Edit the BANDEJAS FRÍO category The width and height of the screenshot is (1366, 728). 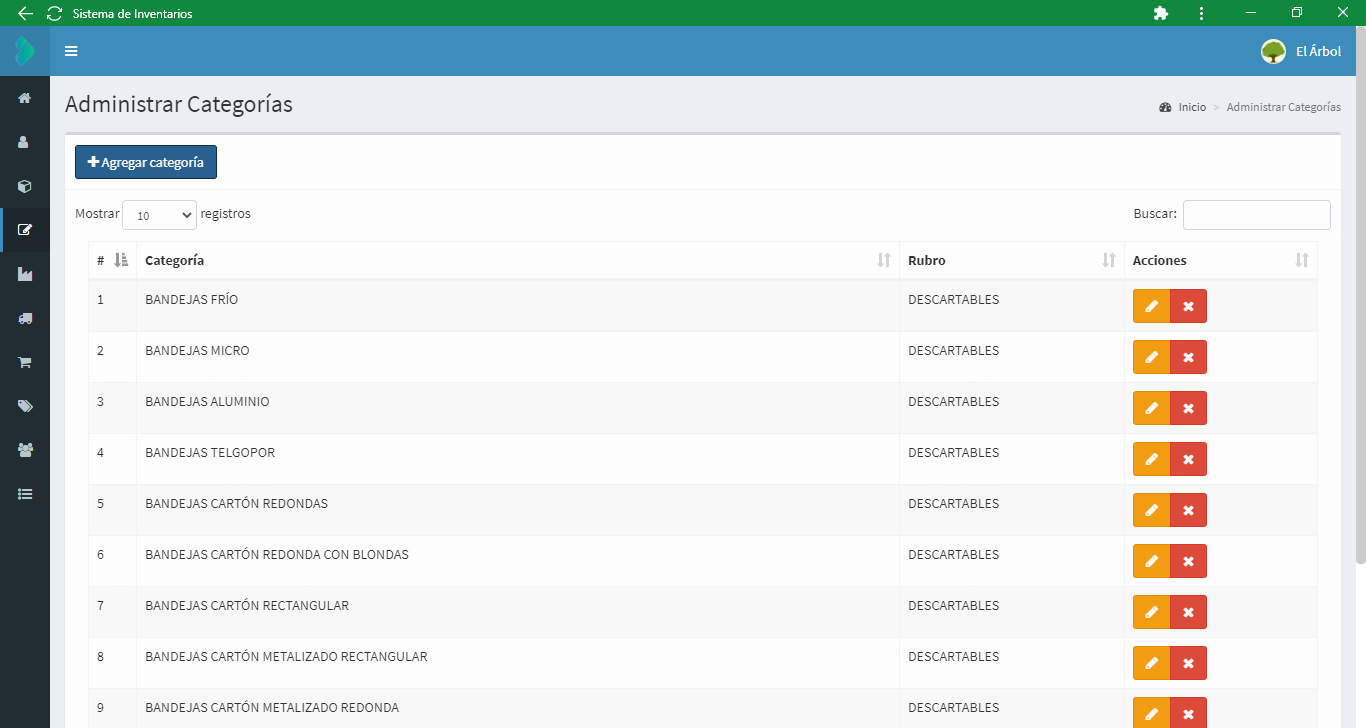tap(1151, 306)
